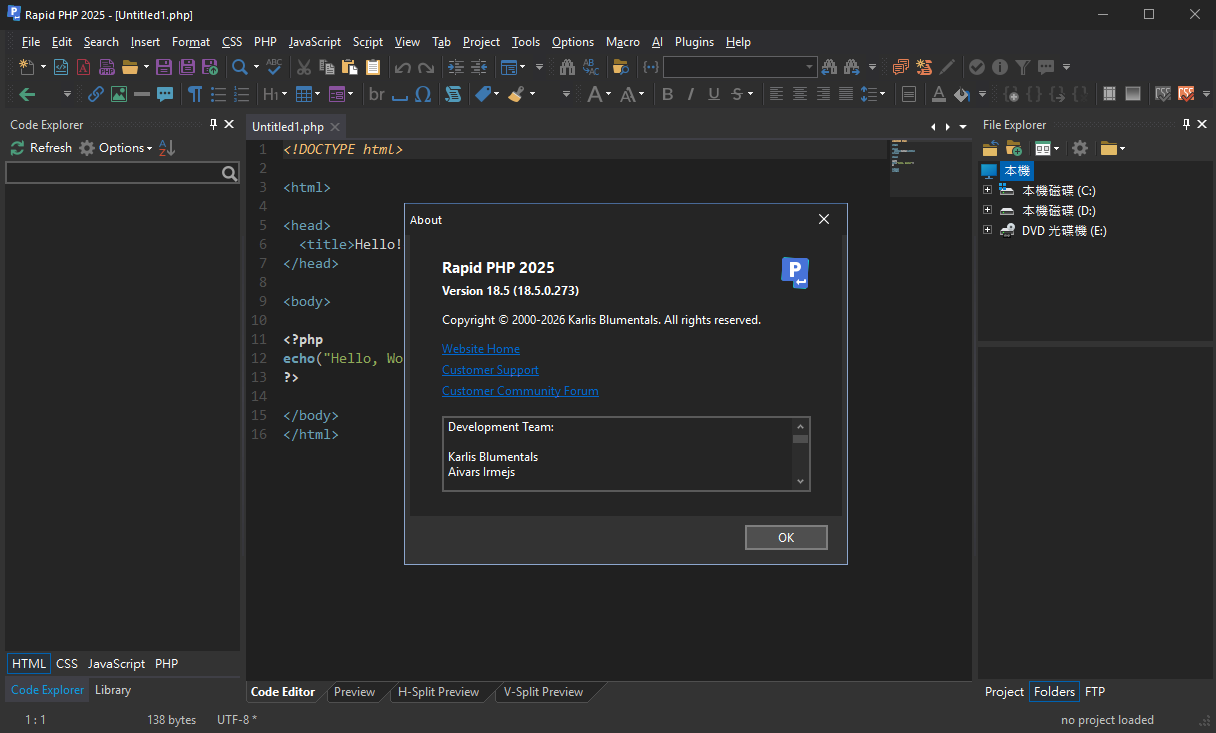This screenshot has height=733, width=1216.
Task: Open the JavaScript menu
Action: click(314, 42)
